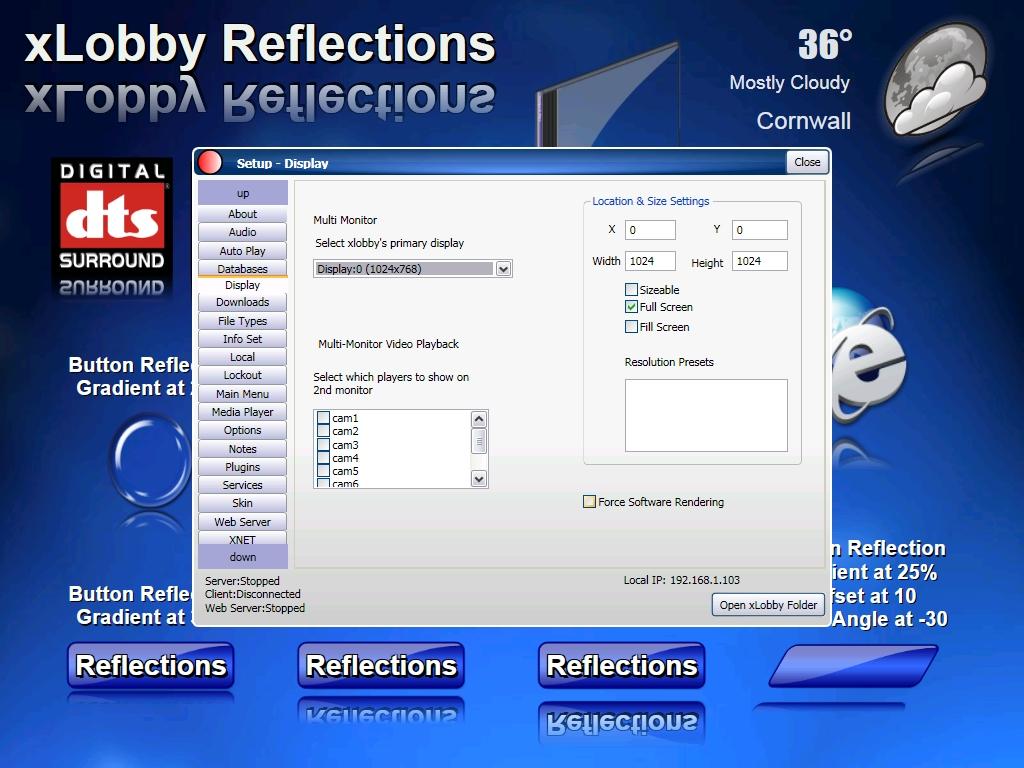
Task: Enable the Sizeable checkbox
Action: coord(632,289)
